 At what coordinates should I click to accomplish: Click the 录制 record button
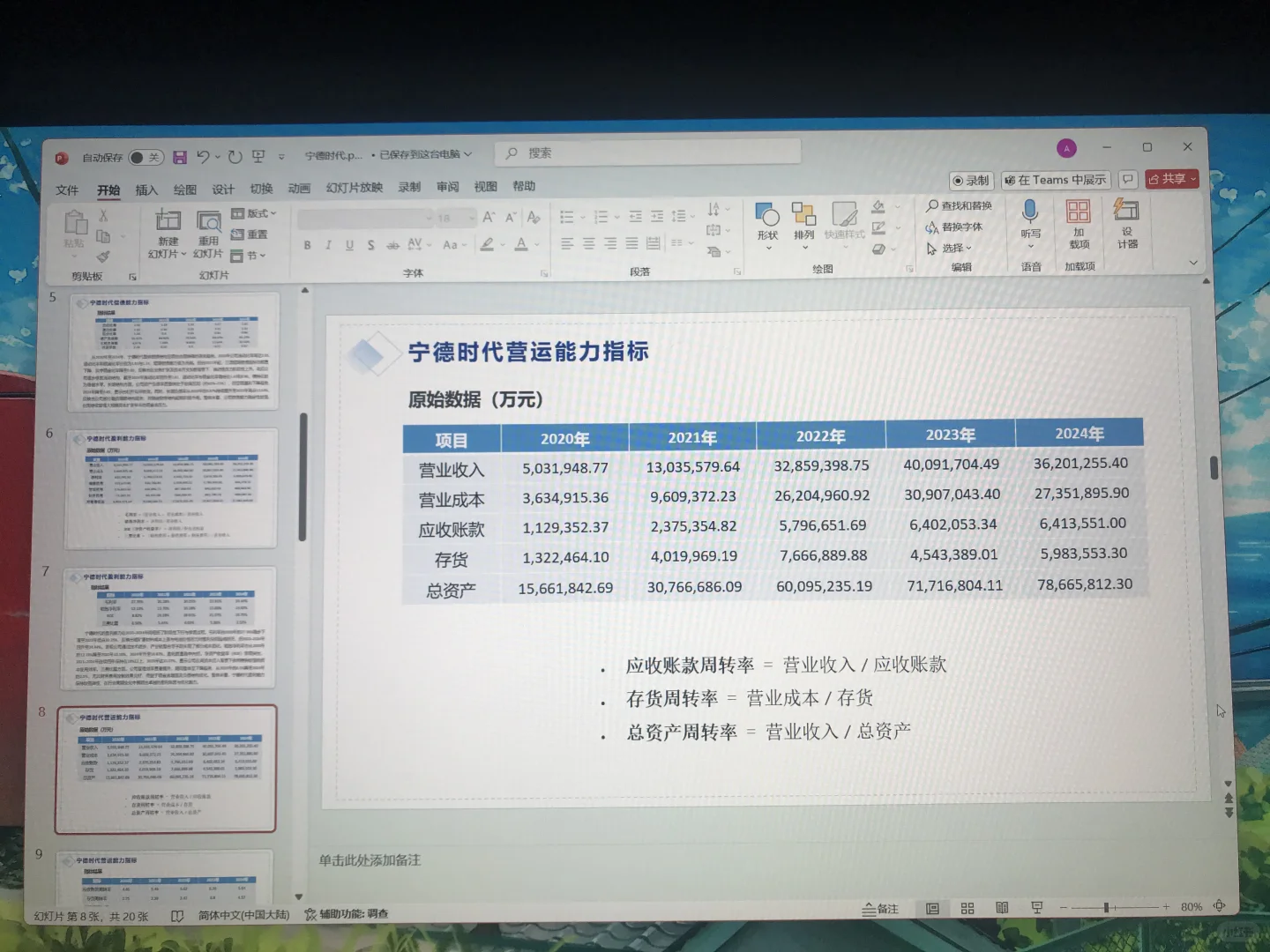tap(971, 181)
